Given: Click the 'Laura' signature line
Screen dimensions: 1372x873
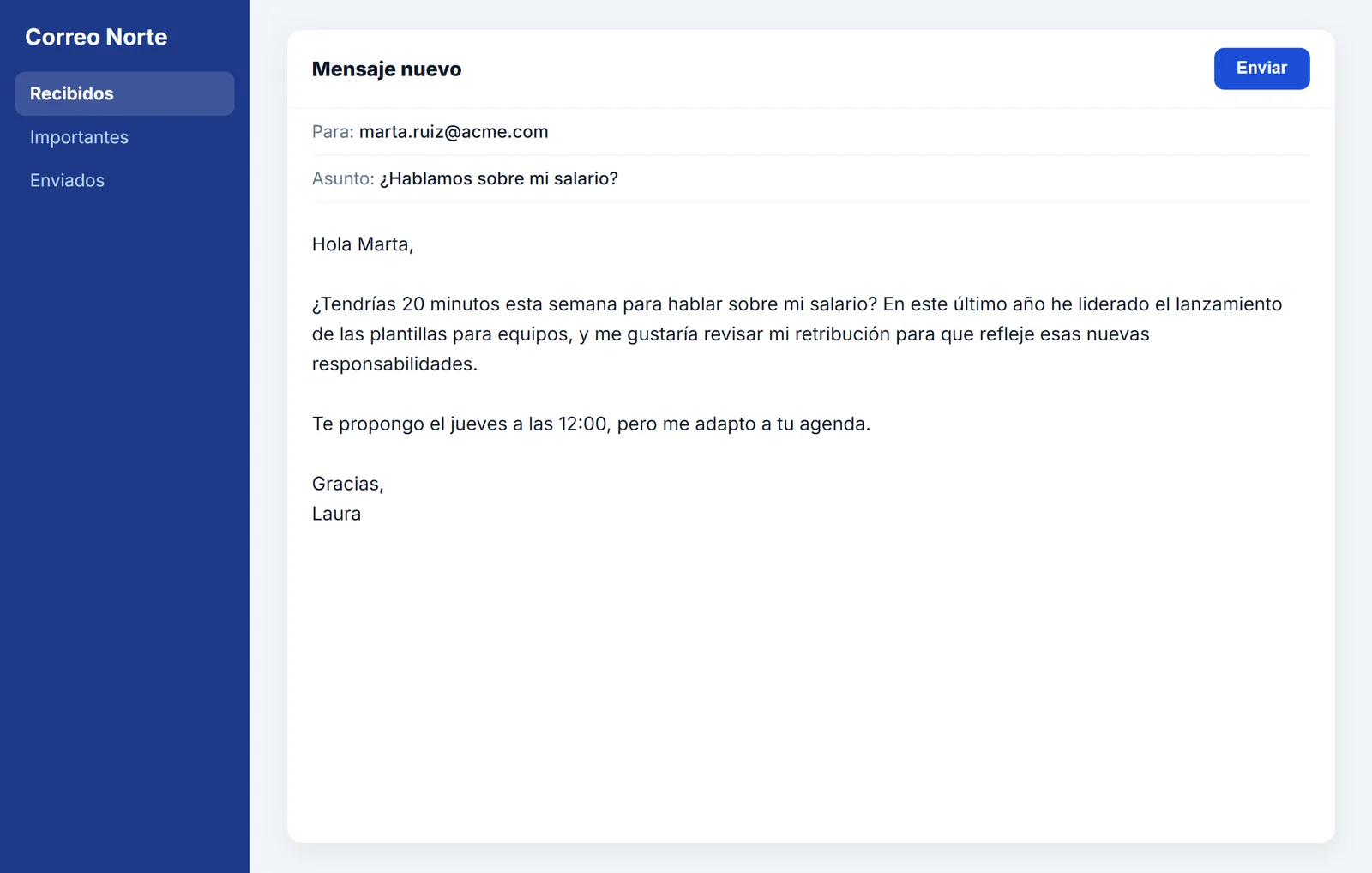Looking at the screenshot, I should tap(336, 514).
